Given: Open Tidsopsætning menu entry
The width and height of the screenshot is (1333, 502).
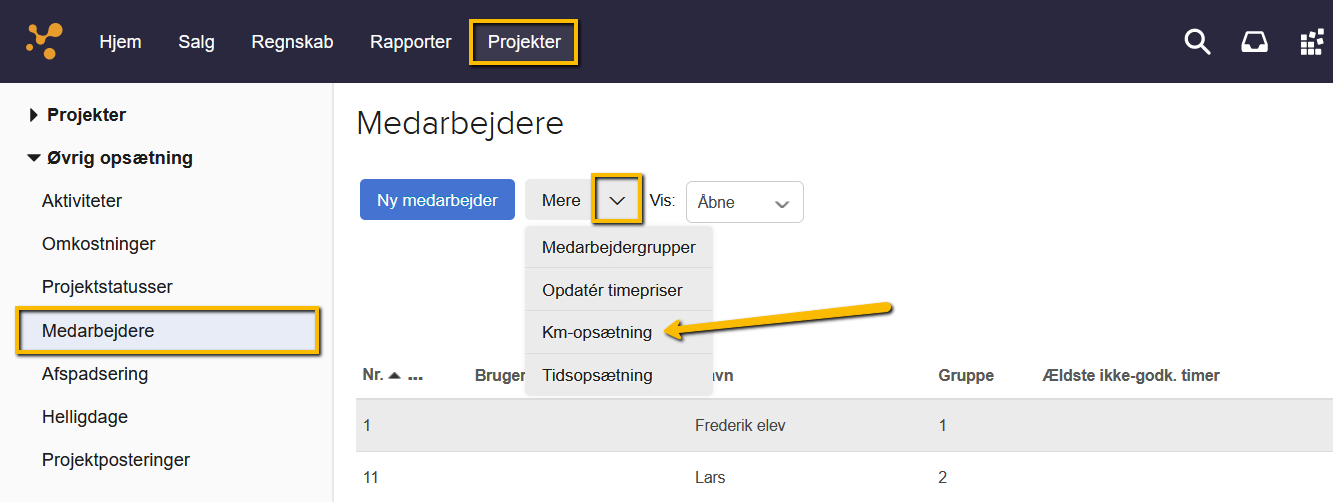Looking at the screenshot, I should tap(597, 376).
